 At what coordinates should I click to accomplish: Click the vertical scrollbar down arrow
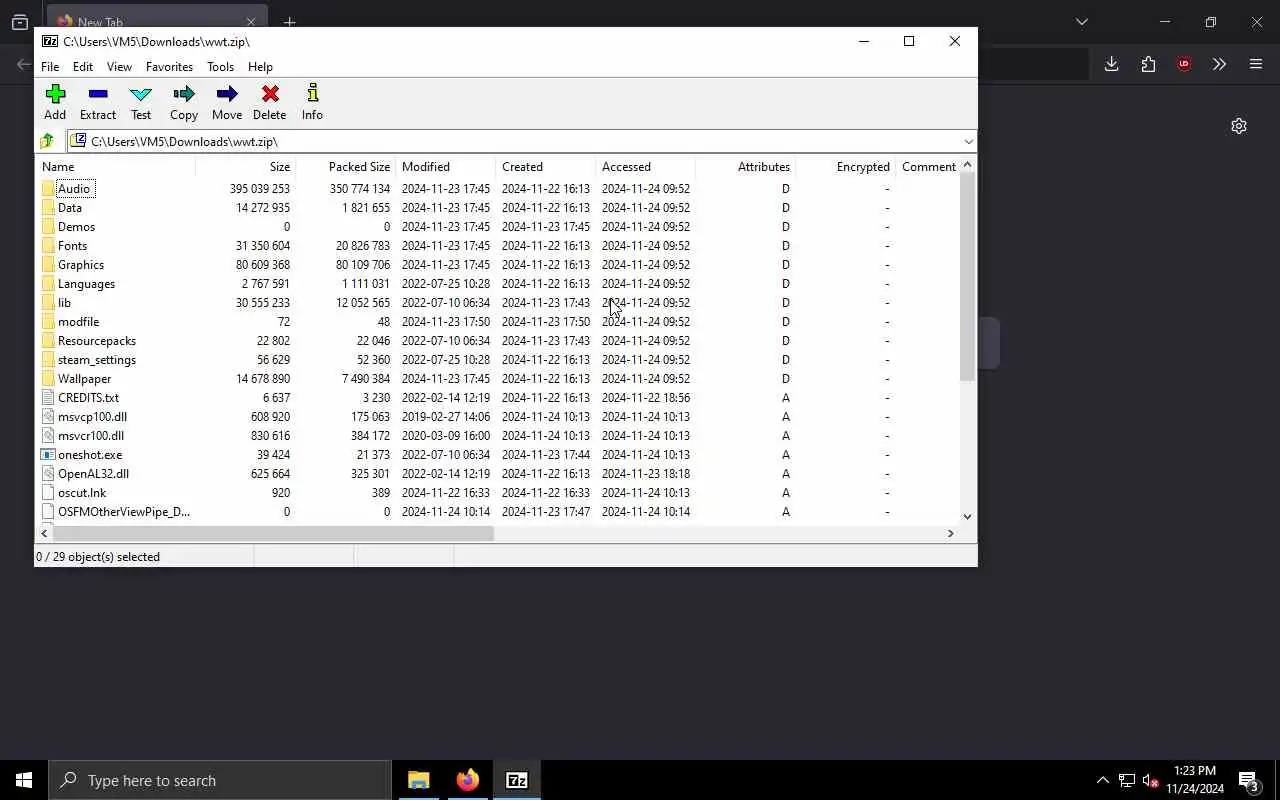point(967,516)
